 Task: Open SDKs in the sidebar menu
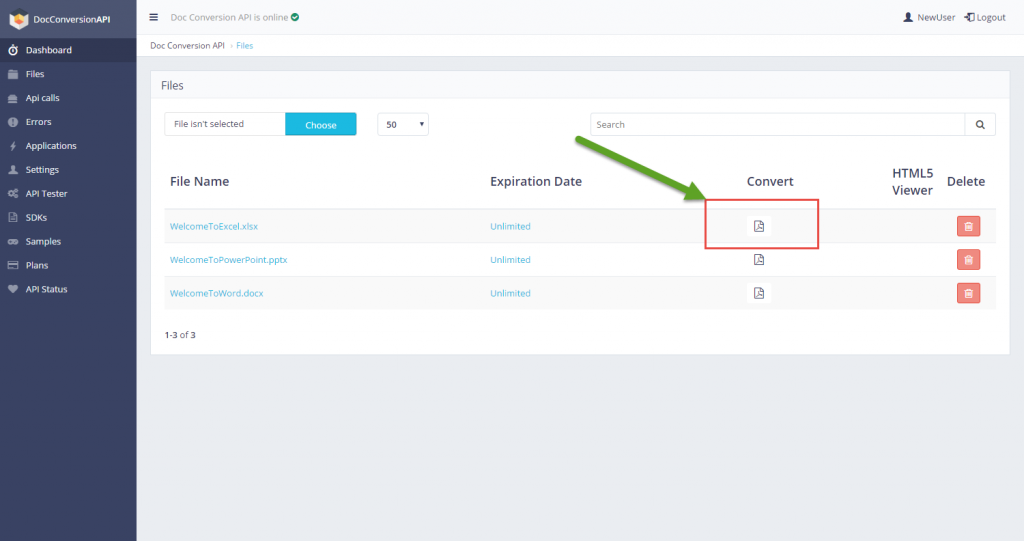[68, 218]
